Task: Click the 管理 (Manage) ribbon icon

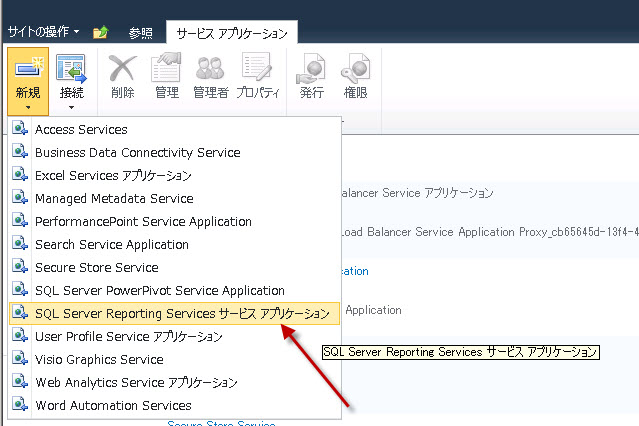Action: (x=166, y=67)
